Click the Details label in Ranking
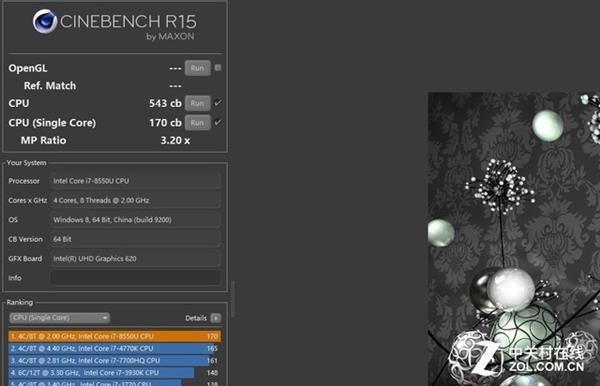 click(196, 318)
